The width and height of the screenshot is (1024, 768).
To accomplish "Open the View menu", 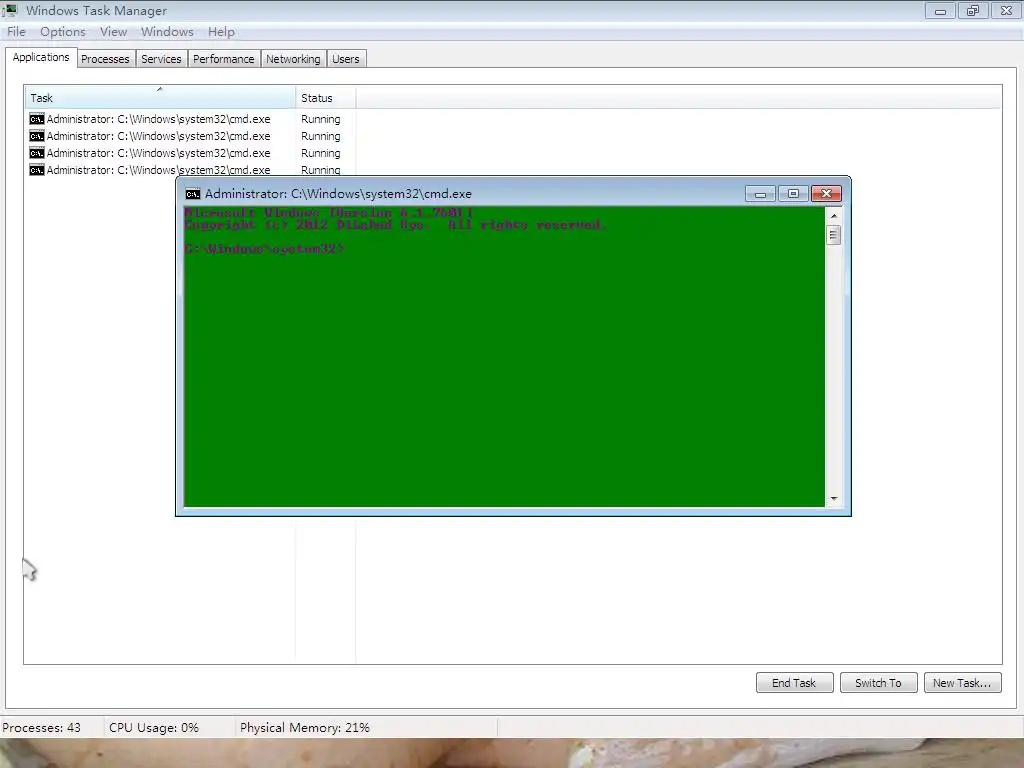I will [x=113, y=31].
